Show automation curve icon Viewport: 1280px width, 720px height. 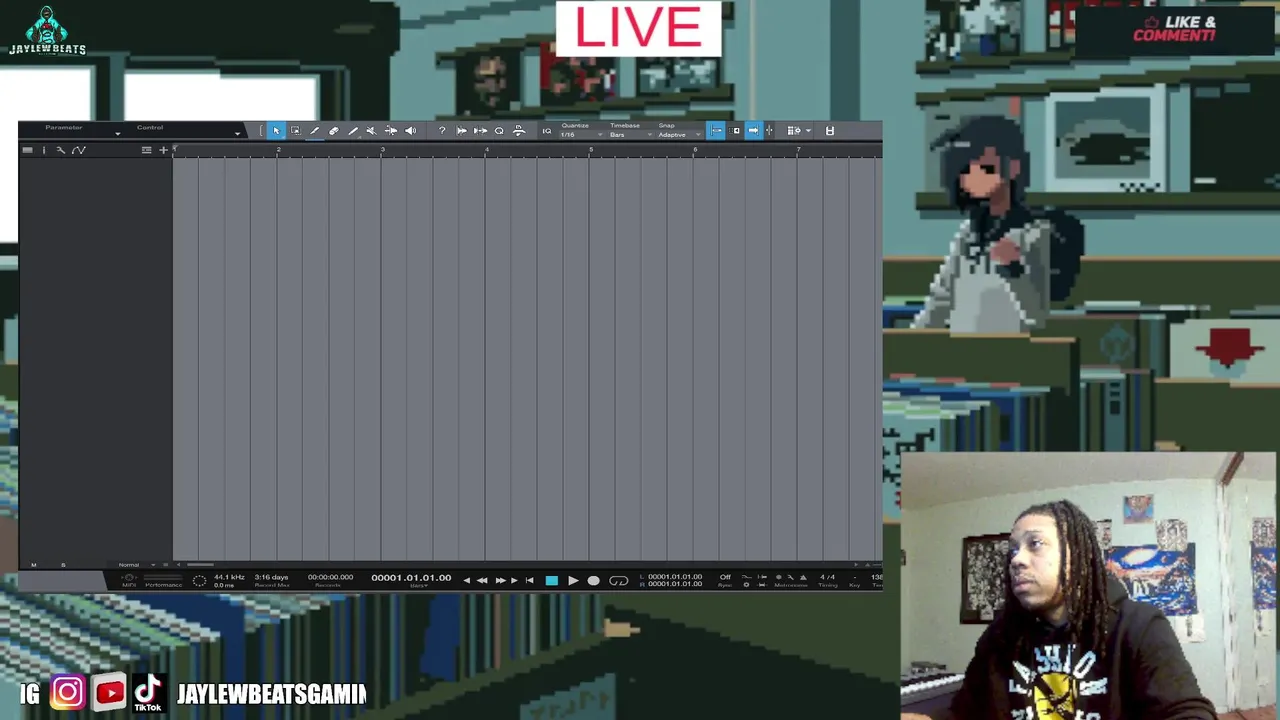(x=79, y=150)
